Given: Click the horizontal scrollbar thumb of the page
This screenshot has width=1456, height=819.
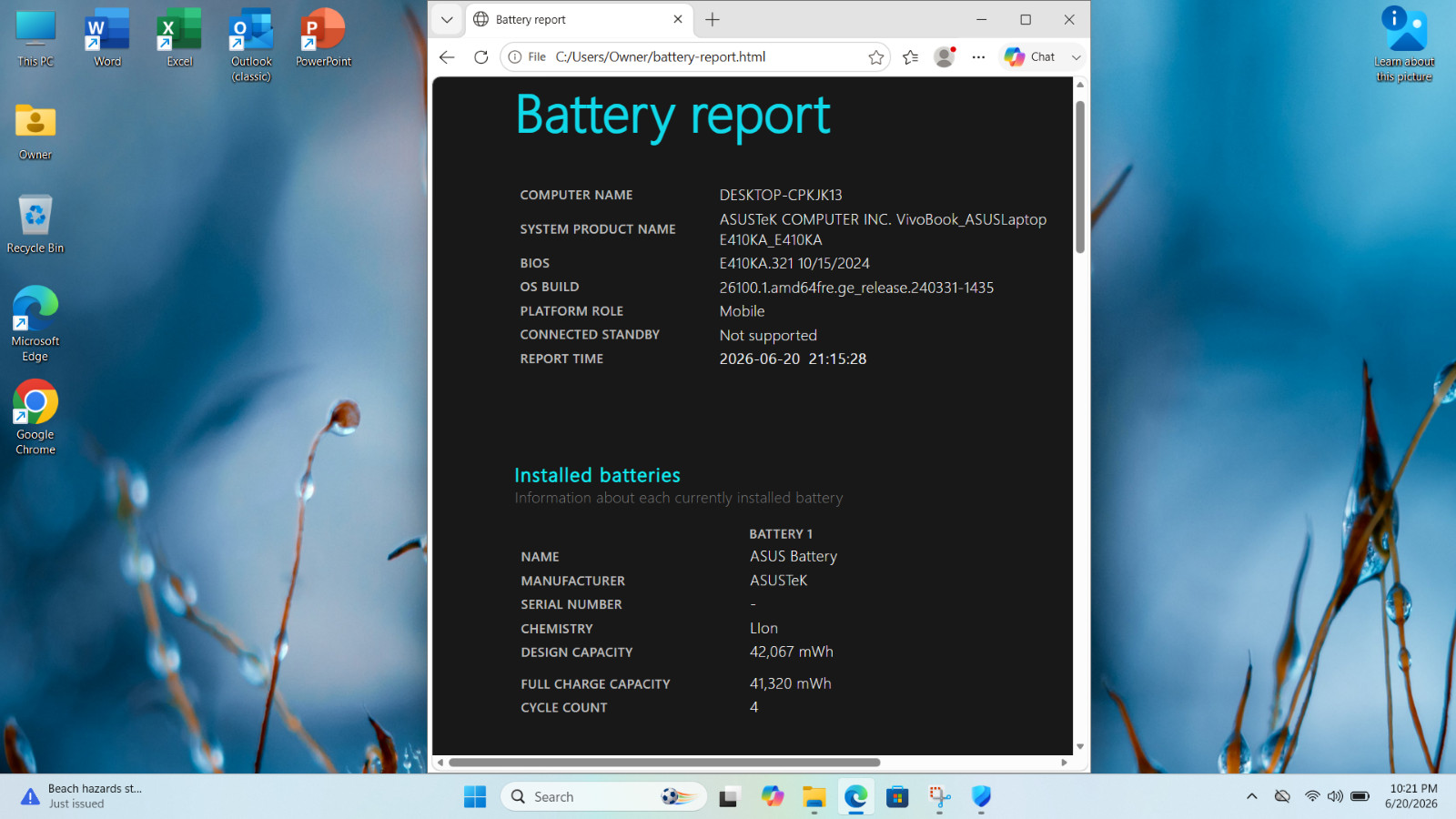Looking at the screenshot, I should click(x=664, y=763).
